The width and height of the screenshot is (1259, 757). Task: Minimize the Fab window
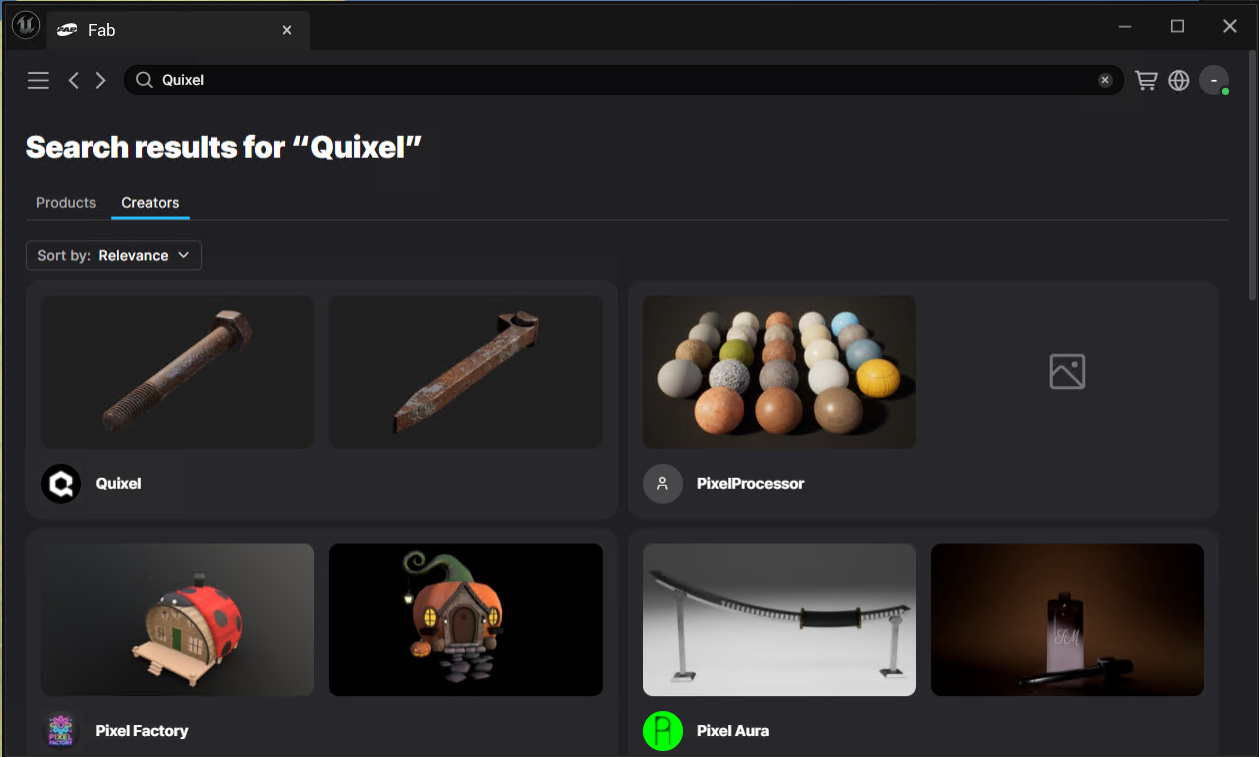click(1125, 26)
